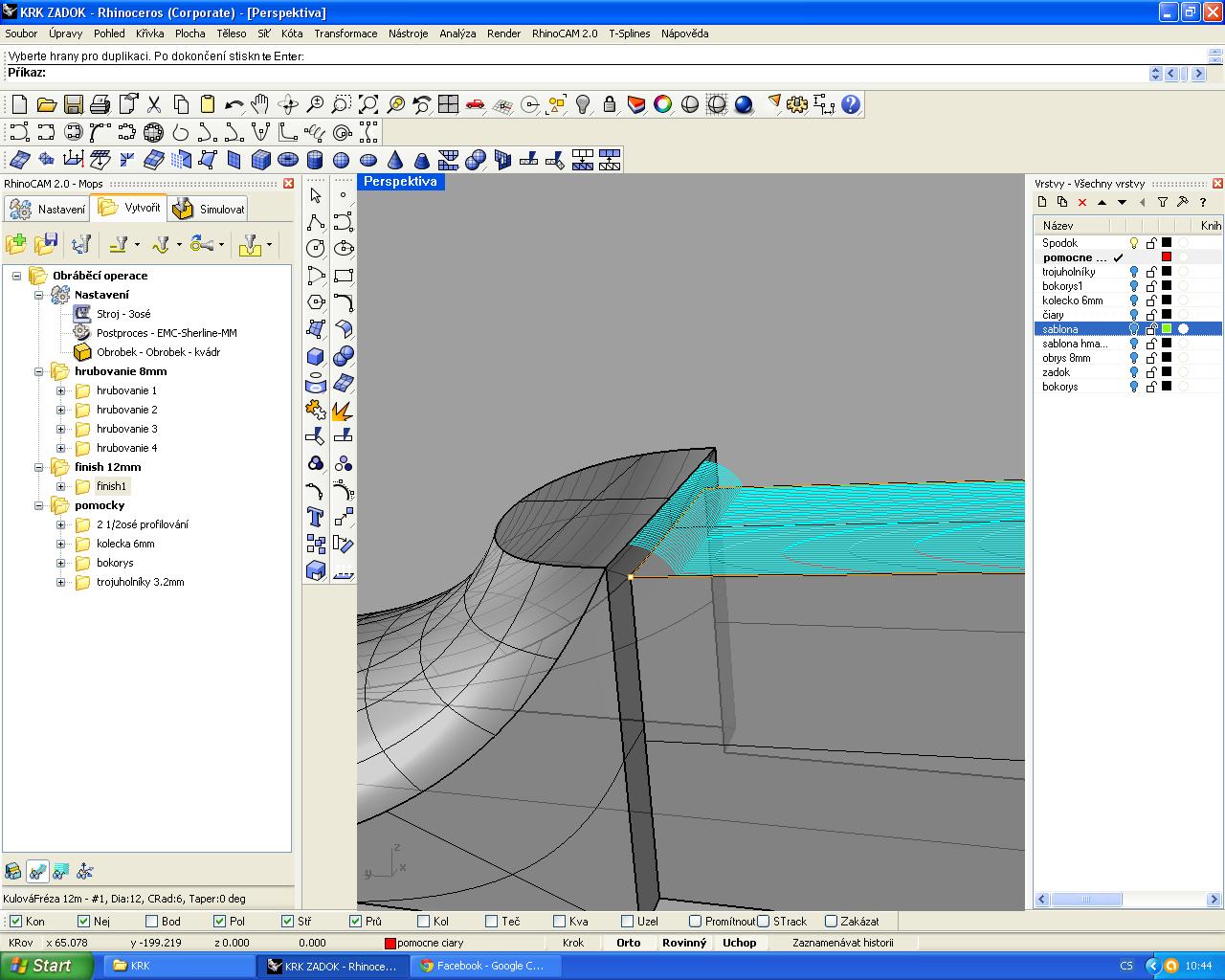The width and height of the screenshot is (1225, 980).
Task: Select the Pan hand tool
Action: tap(260, 104)
